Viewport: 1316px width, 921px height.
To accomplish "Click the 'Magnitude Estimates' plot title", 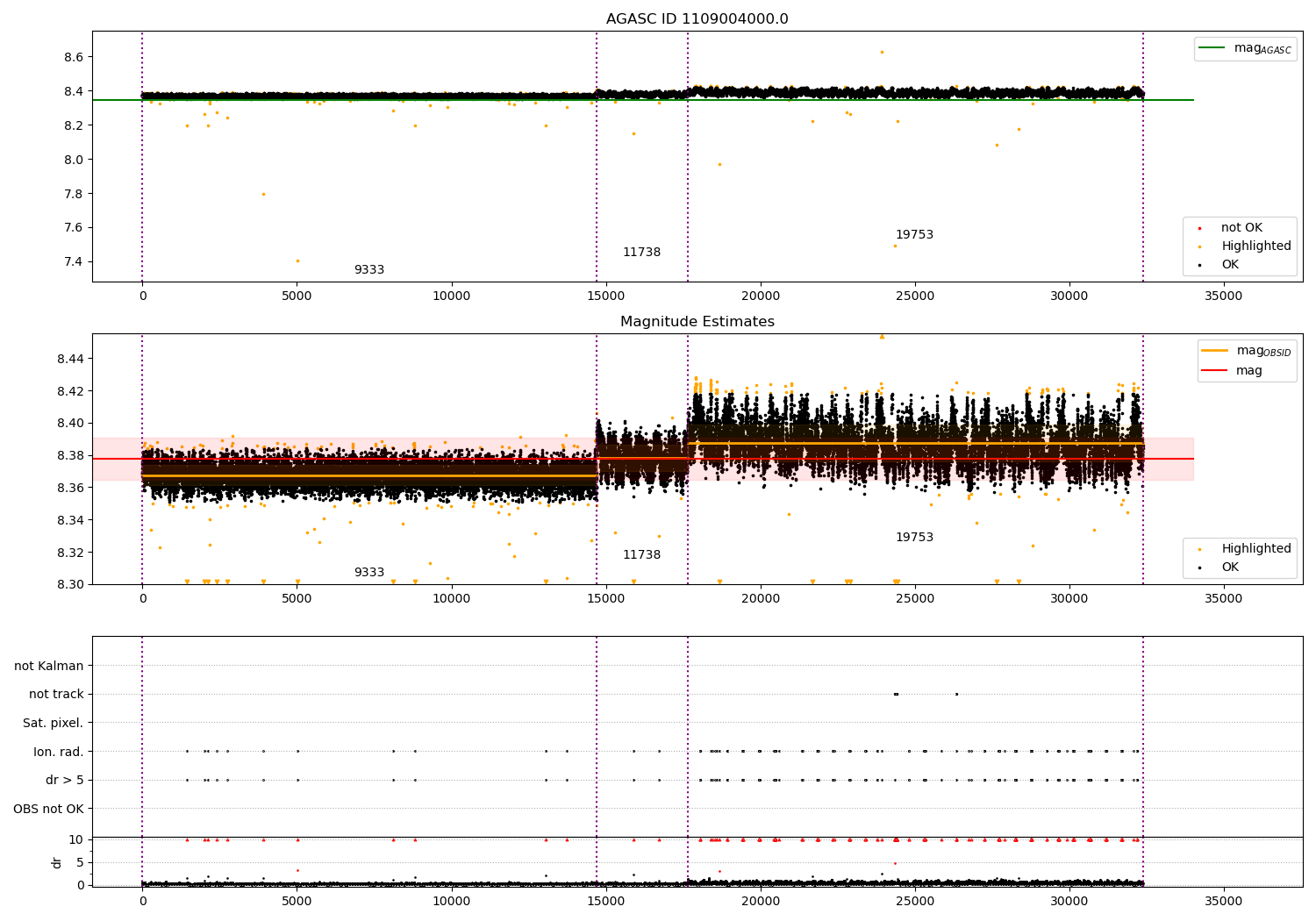I will [697, 322].
